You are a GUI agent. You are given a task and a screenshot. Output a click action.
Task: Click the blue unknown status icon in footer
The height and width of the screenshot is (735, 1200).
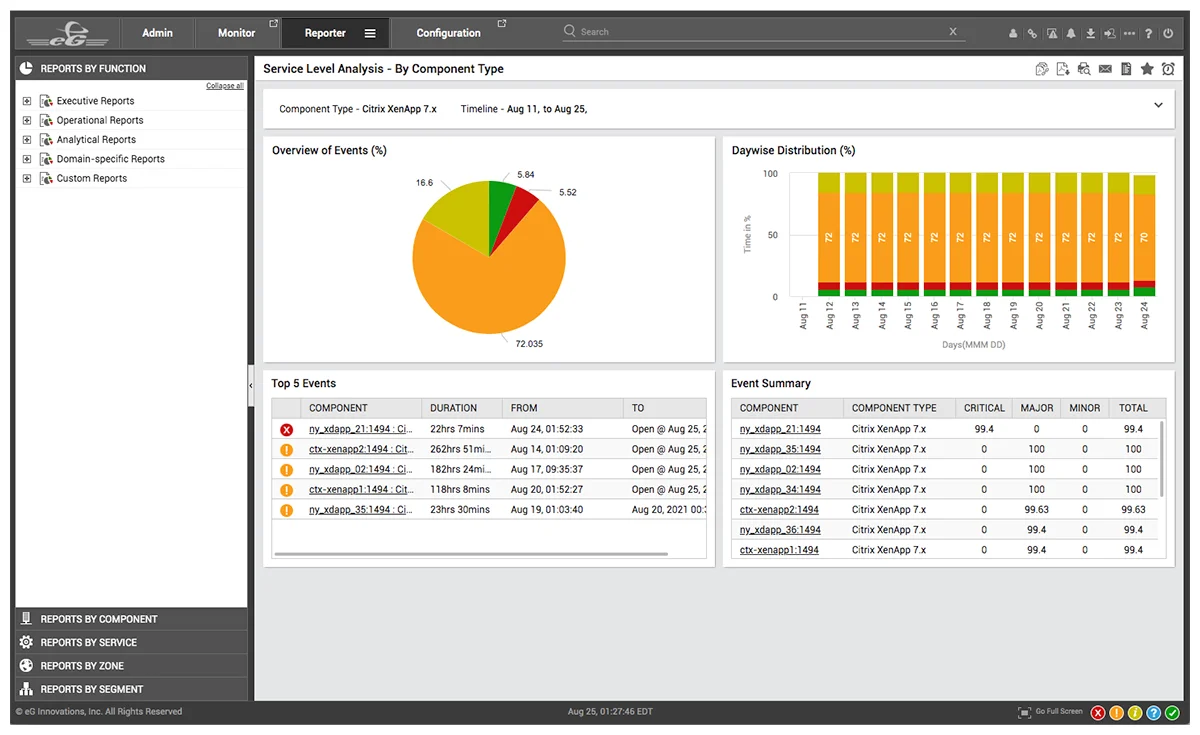tap(1153, 713)
